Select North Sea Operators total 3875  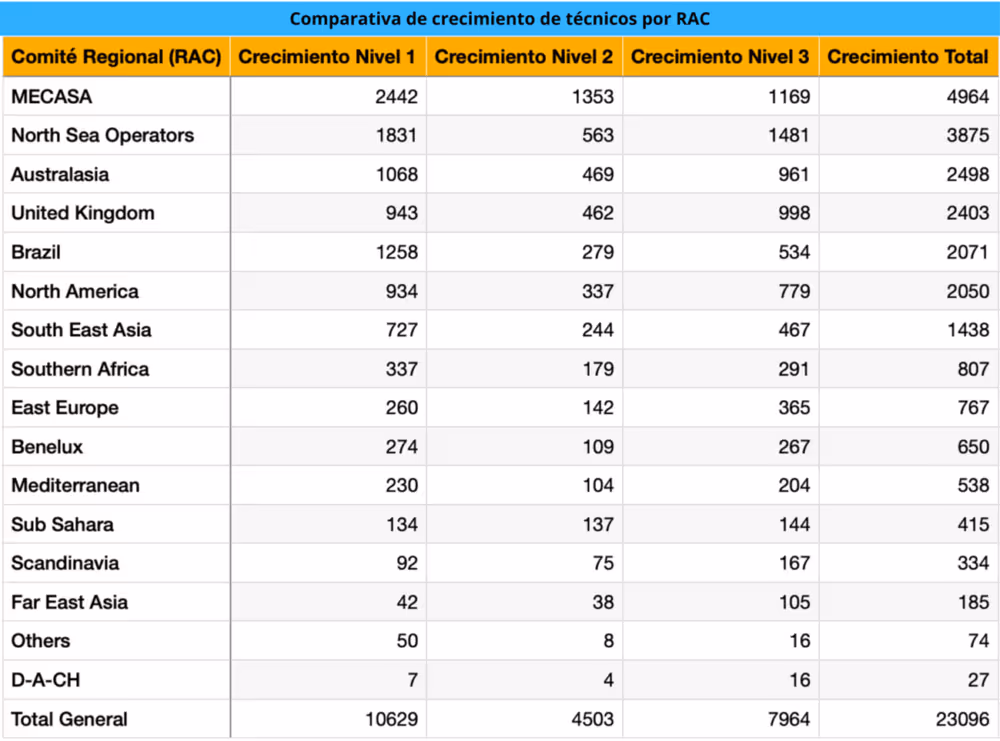point(968,135)
